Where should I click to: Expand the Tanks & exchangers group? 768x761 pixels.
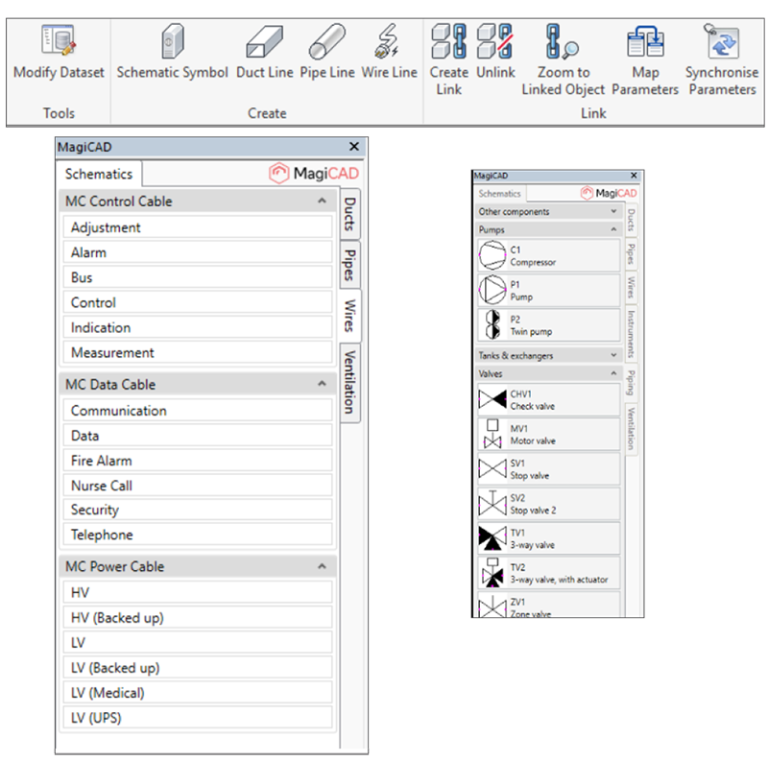click(614, 356)
